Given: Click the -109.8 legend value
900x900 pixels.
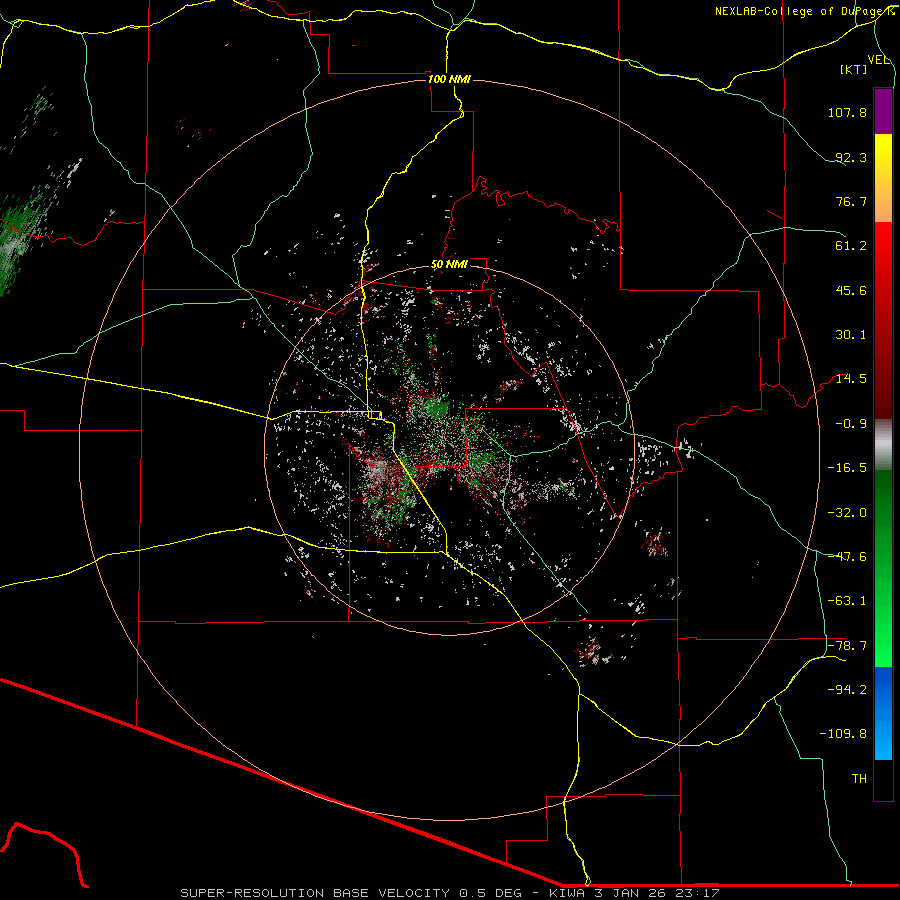Looking at the screenshot, I should click(844, 734).
